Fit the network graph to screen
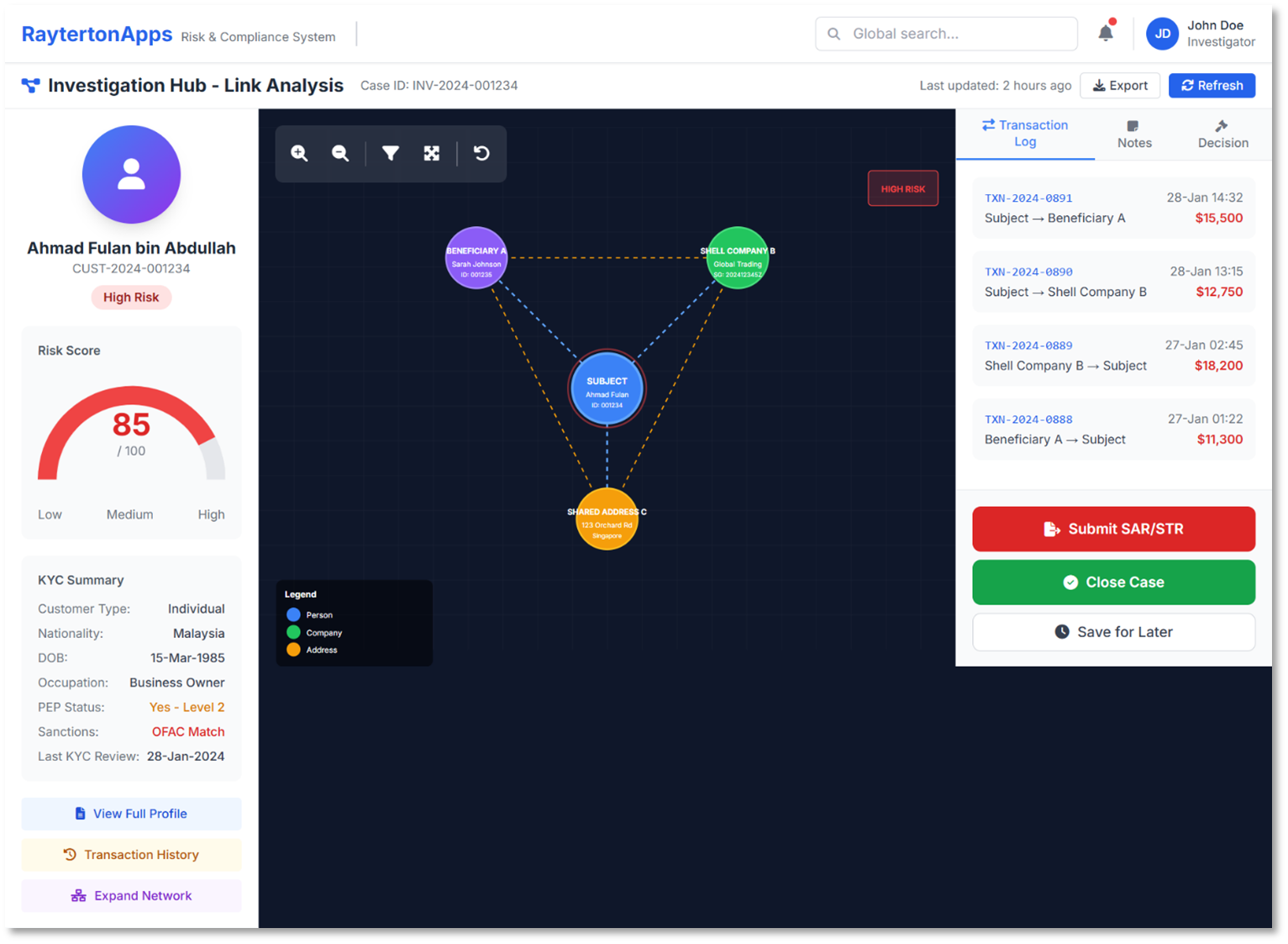This screenshot has width=1288, height=944. pos(432,153)
